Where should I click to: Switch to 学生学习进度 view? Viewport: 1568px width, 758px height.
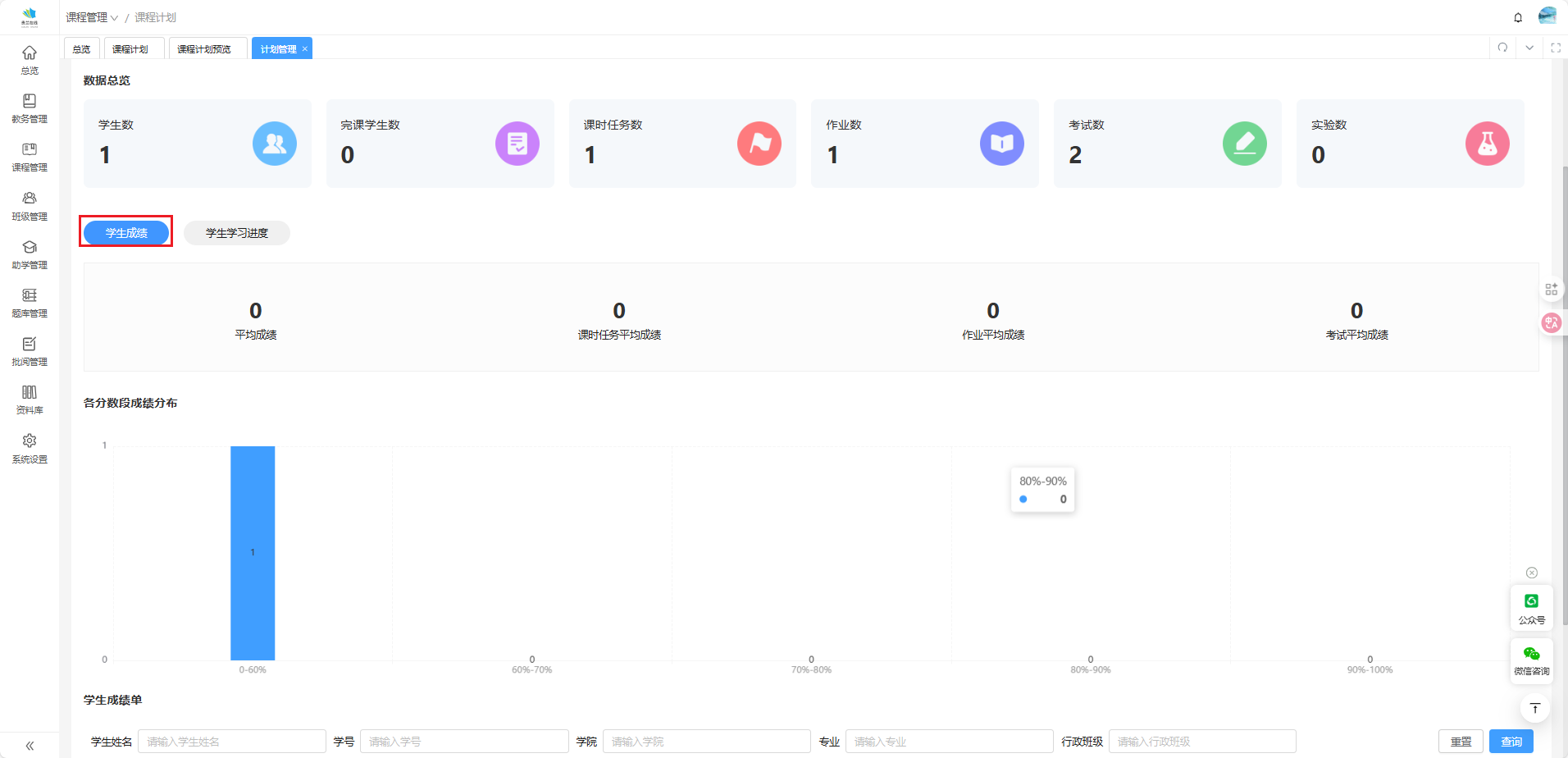point(236,233)
